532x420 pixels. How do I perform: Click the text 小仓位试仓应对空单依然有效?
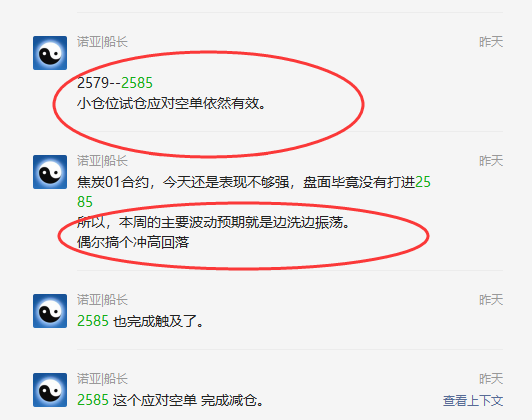click(x=171, y=103)
